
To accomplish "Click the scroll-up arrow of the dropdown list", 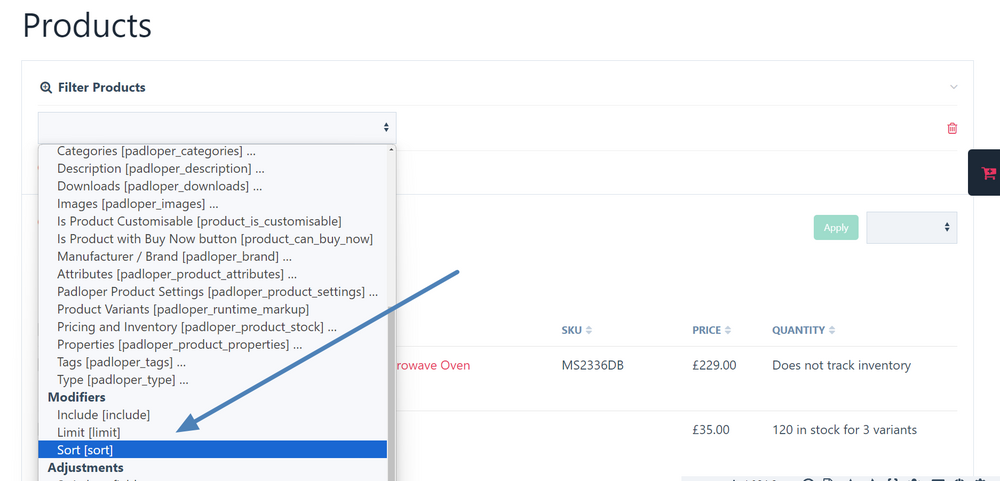I will tap(392, 151).
